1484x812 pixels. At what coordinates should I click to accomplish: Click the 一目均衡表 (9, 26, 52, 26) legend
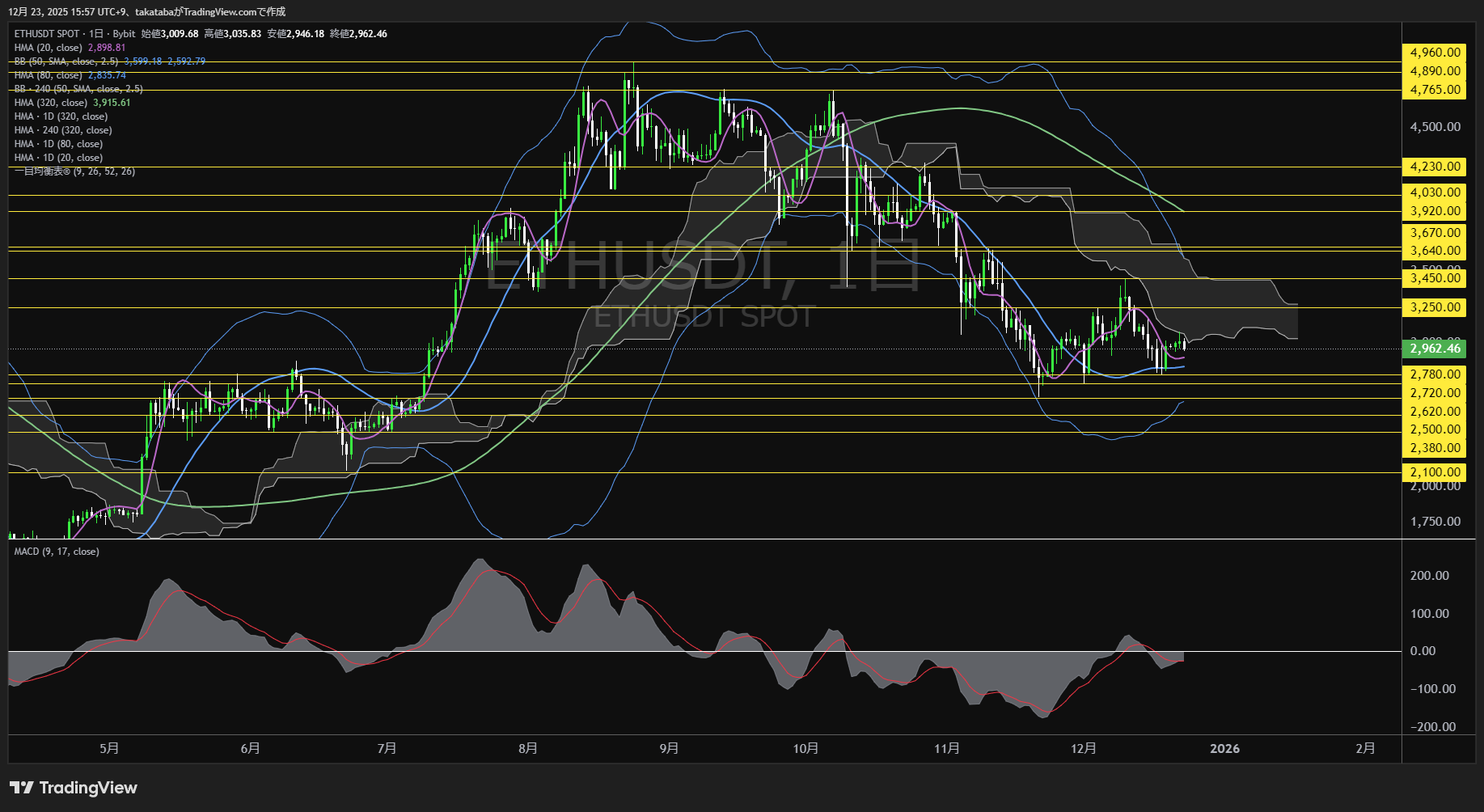click(x=74, y=171)
